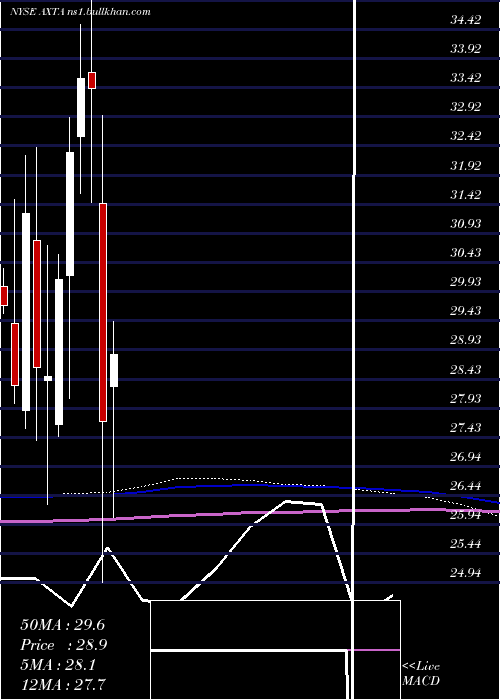Click the 12MA : 27.7 readout

(63, 684)
